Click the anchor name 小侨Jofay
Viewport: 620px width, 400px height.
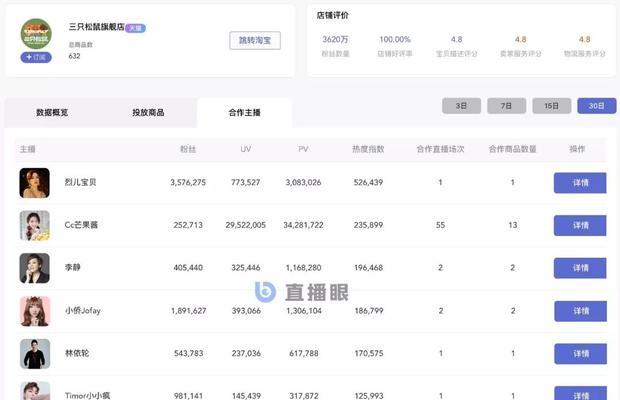[x=83, y=311]
